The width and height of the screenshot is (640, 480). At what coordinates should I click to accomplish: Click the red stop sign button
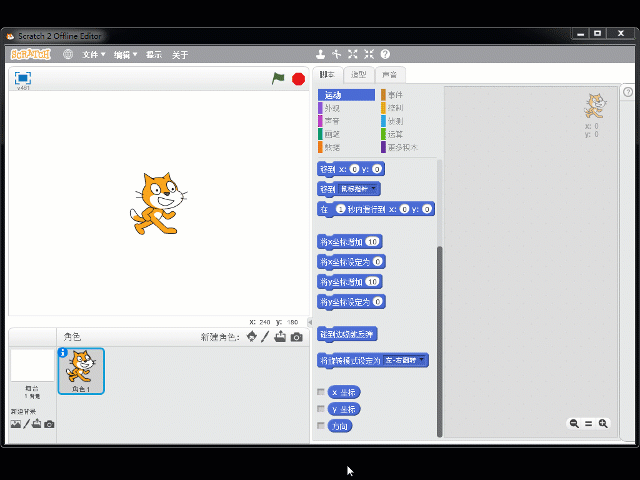click(298, 79)
